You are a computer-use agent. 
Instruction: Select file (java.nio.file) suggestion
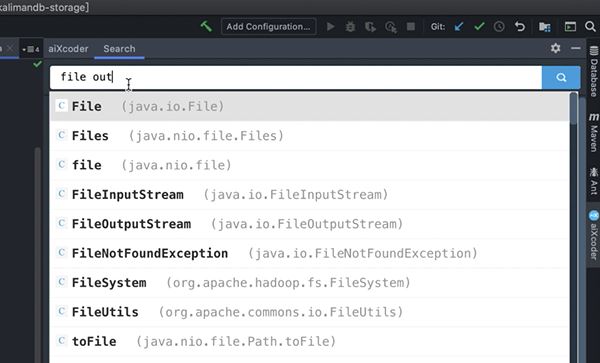(x=310, y=165)
